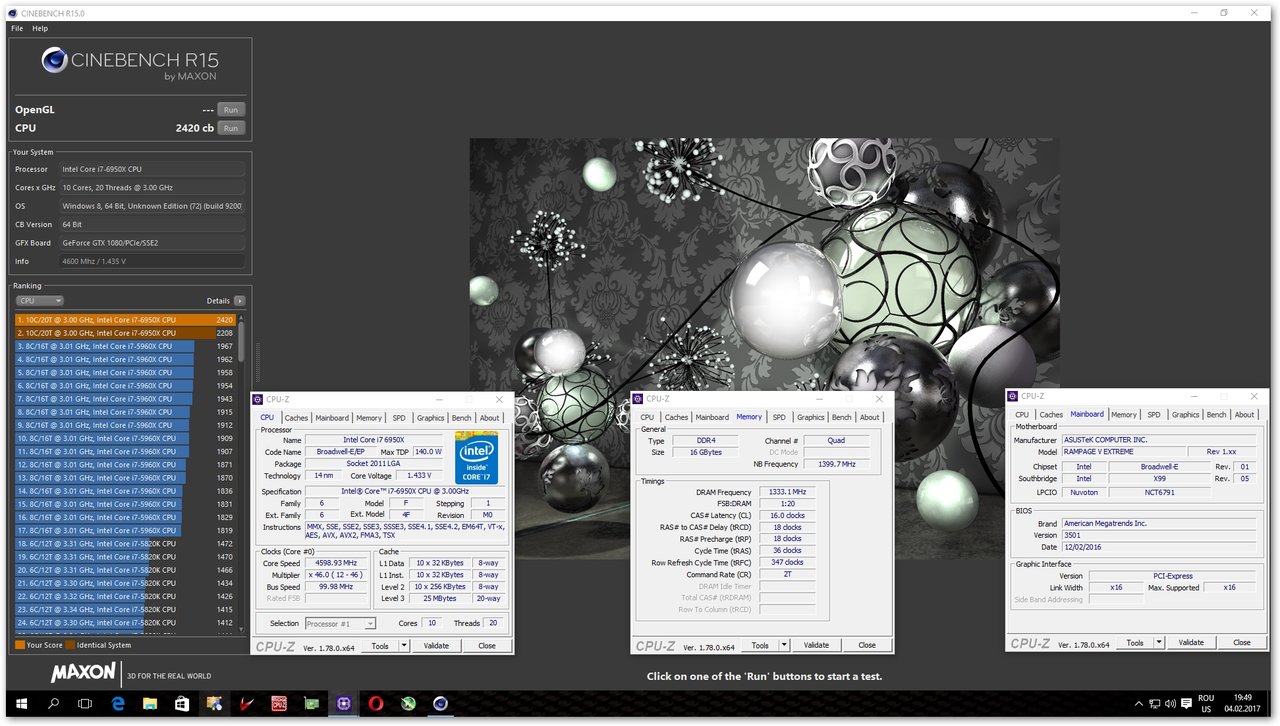Open the Processor #1 selection dropdown
The height and width of the screenshot is (726, 1280).
pos(340,624)
